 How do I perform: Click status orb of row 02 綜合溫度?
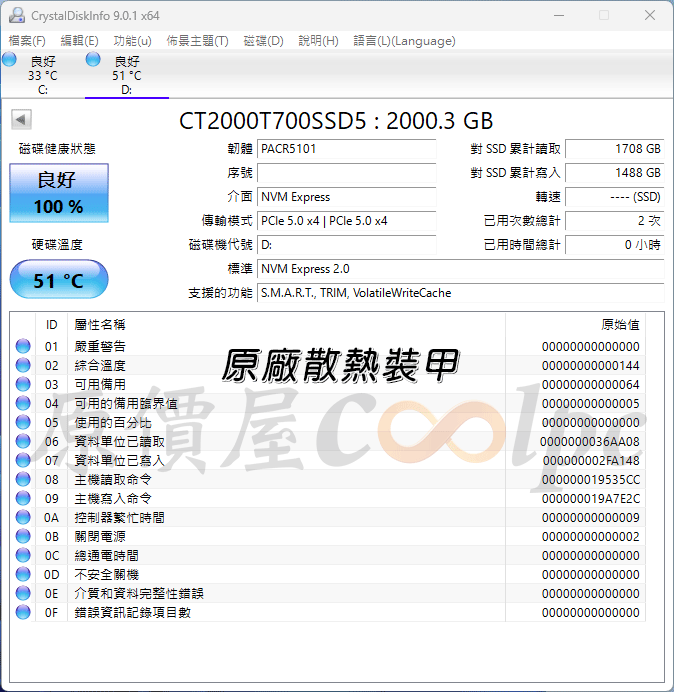pyautogui.click(x=23, y=365)
